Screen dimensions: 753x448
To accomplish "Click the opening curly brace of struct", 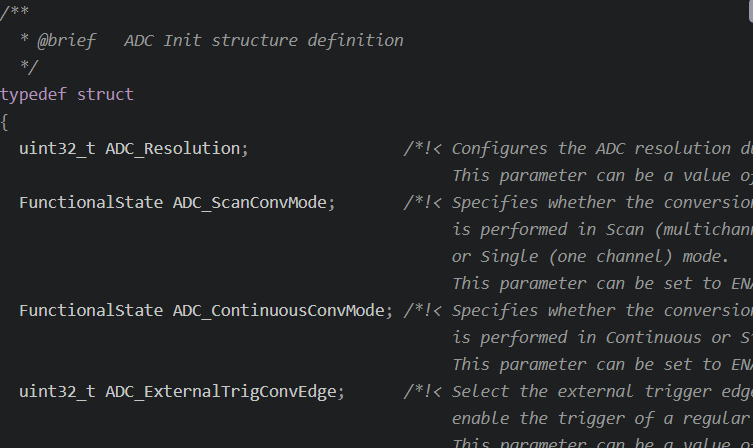I will [4, 122].
